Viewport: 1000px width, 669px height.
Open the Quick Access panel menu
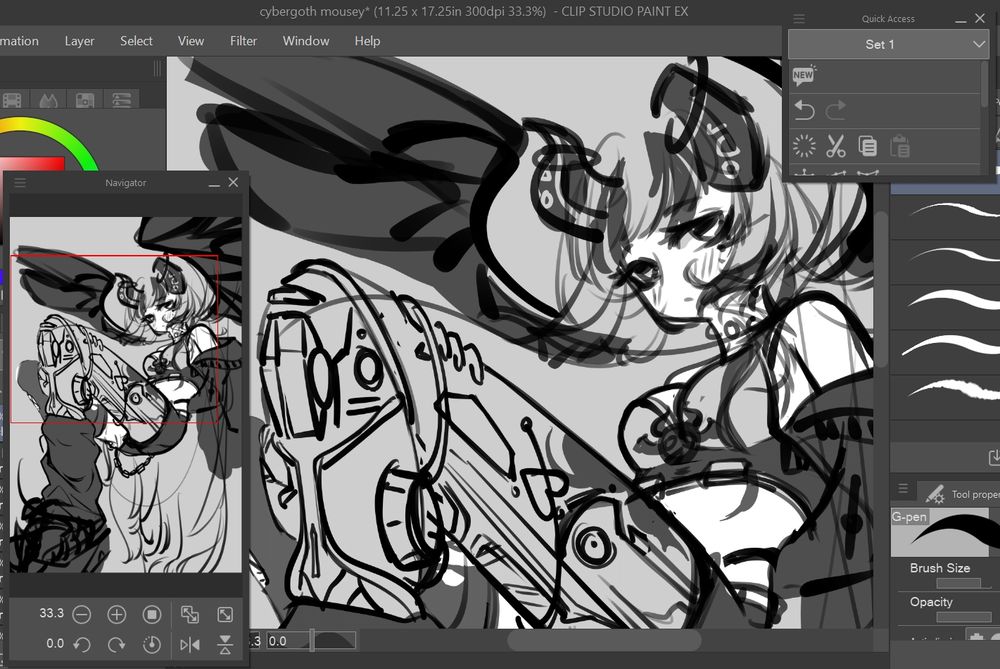(798, 18)
